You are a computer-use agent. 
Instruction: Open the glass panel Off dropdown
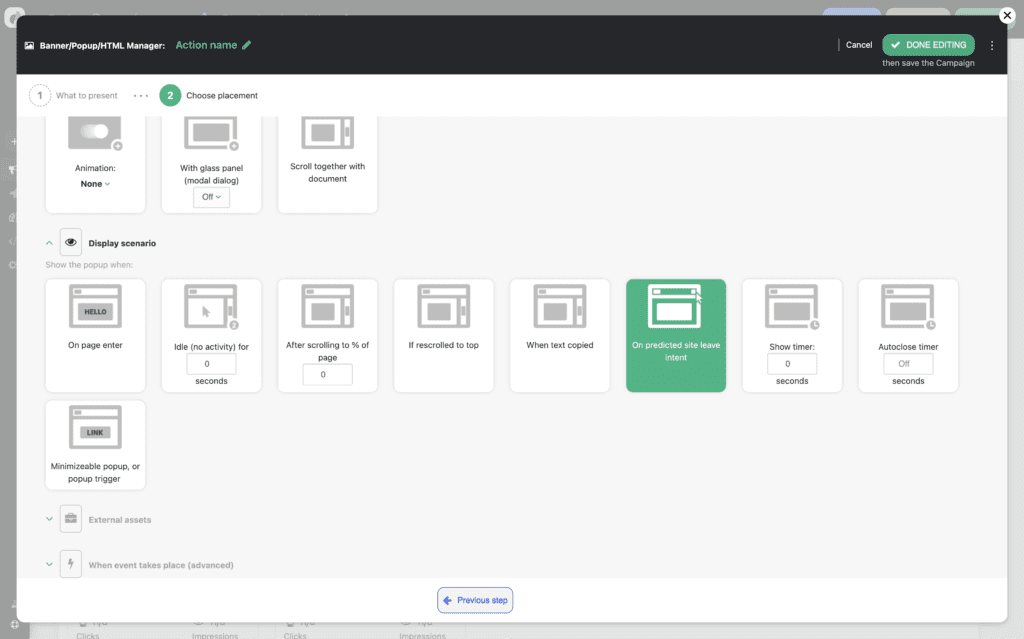click(x=211, y=197)
